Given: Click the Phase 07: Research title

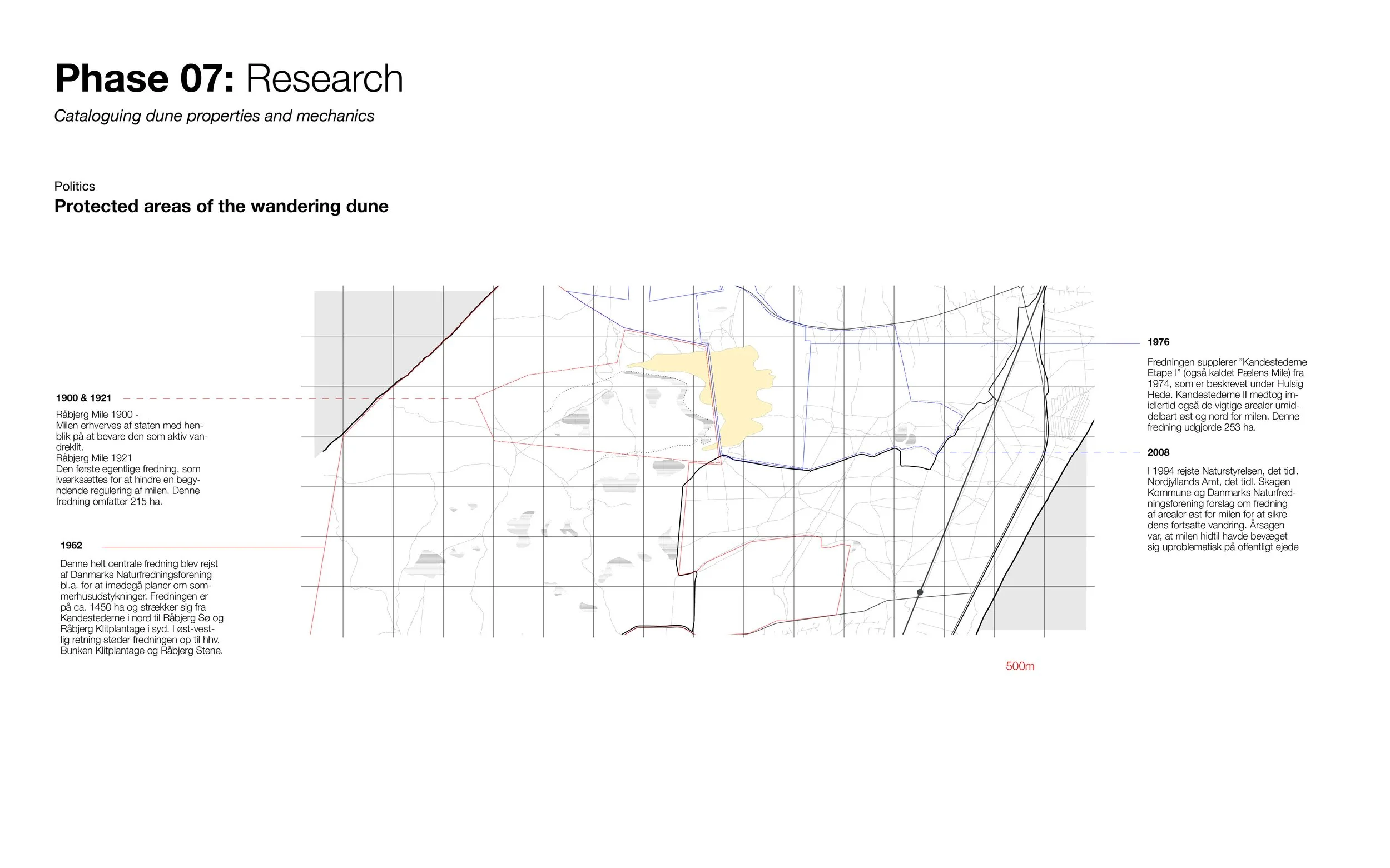Looking at the screenshot, I should [x=229, y=79].
